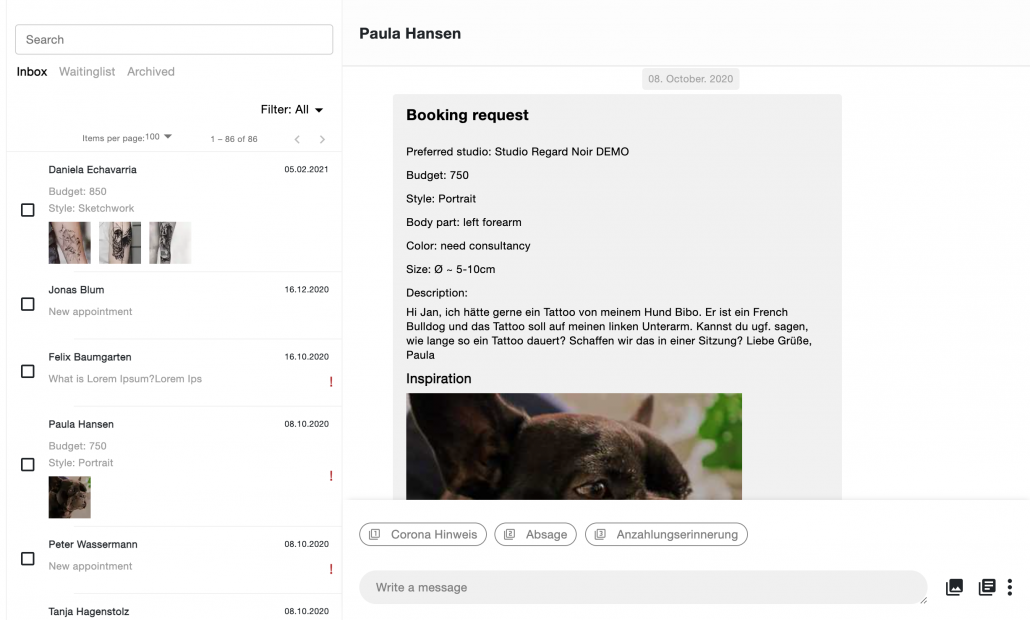Click red alert mark on Paula Hansen
Screen dimensions: 1030x620
tap(330, 476)
